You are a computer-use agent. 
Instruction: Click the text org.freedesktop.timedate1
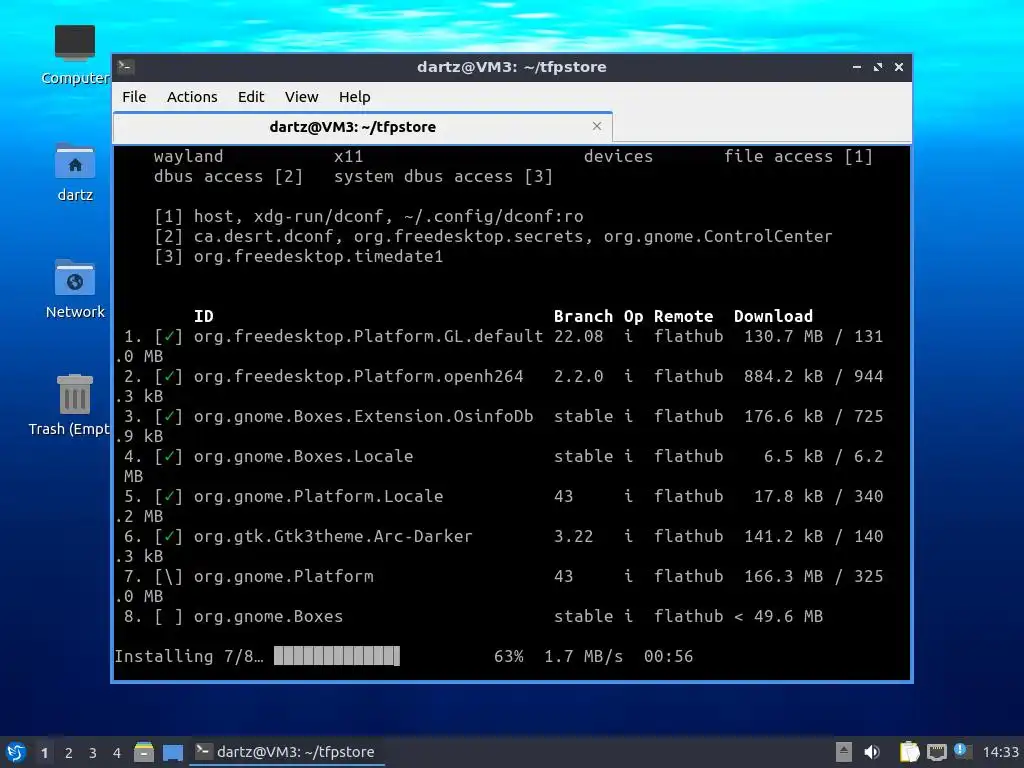pyautogui.click(x=319, y=256)
